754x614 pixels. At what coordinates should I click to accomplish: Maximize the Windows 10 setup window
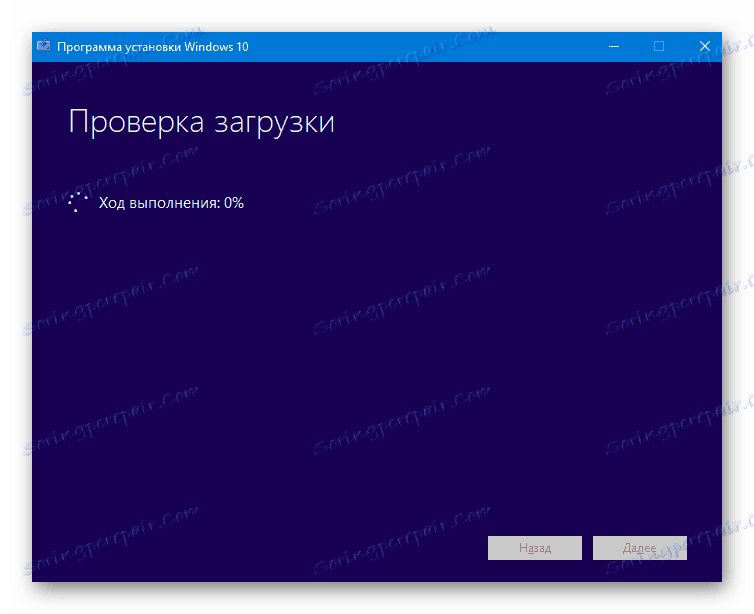[x=659, y=47]
